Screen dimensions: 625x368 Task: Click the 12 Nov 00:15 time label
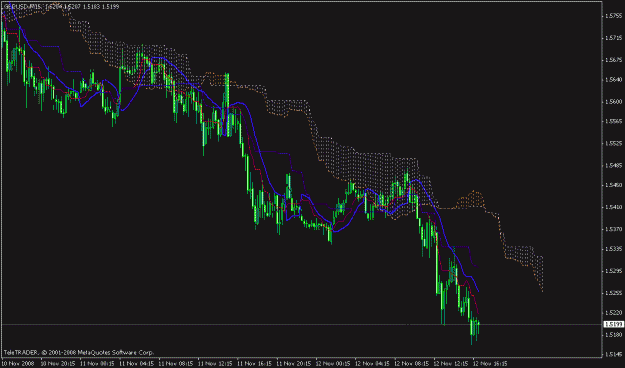333,364
